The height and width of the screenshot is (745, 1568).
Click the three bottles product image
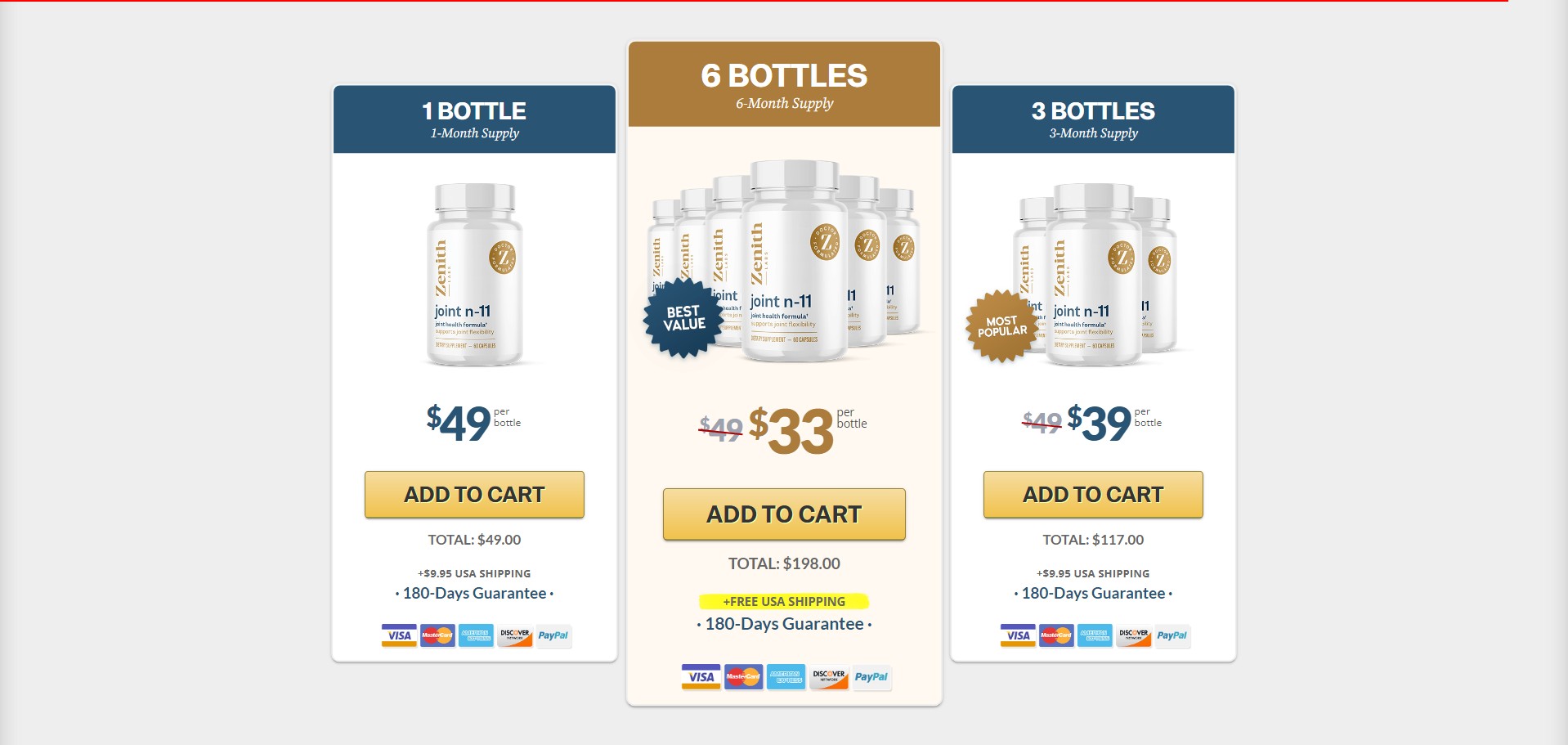pos(1095,274)
